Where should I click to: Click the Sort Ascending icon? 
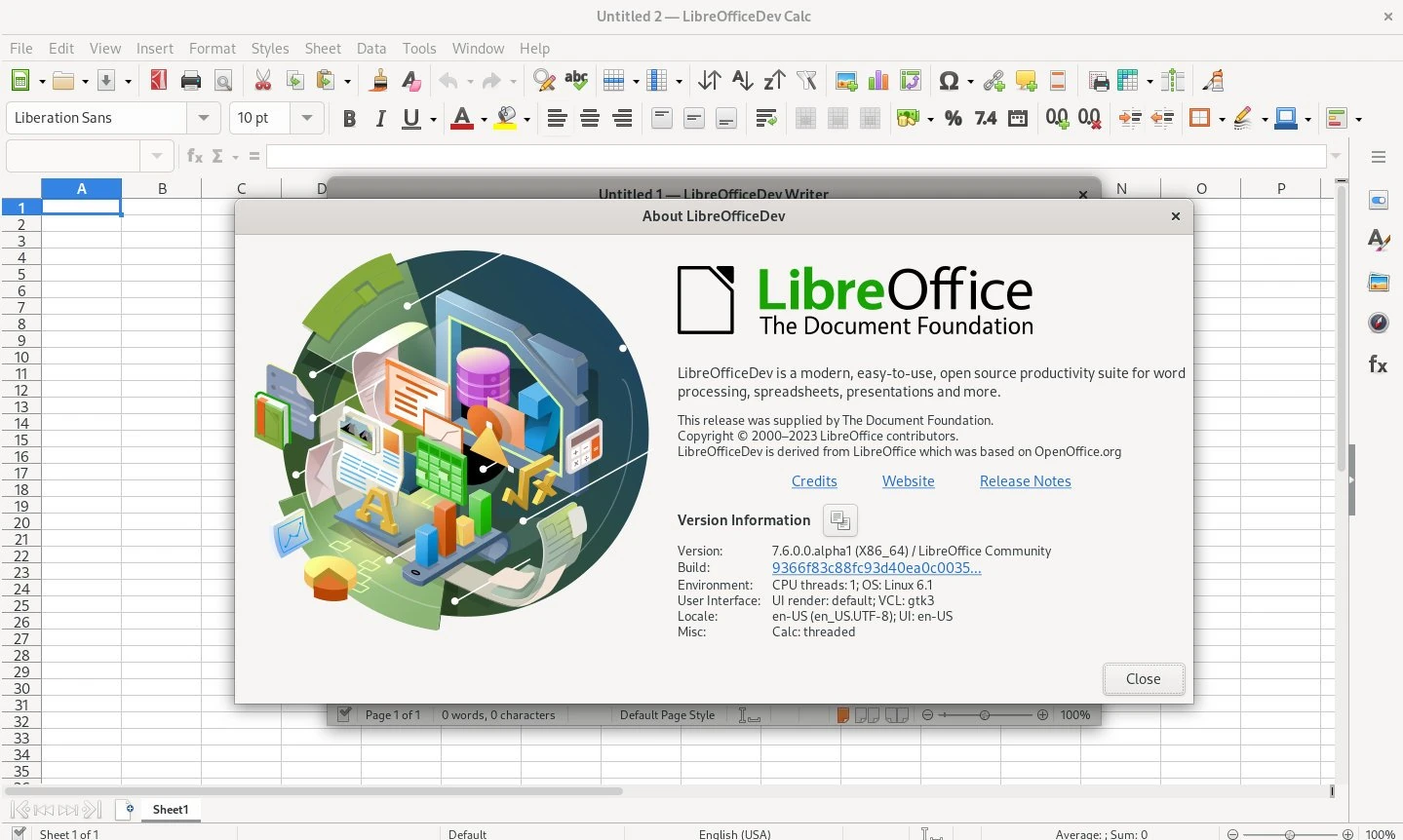click(742, 81)
